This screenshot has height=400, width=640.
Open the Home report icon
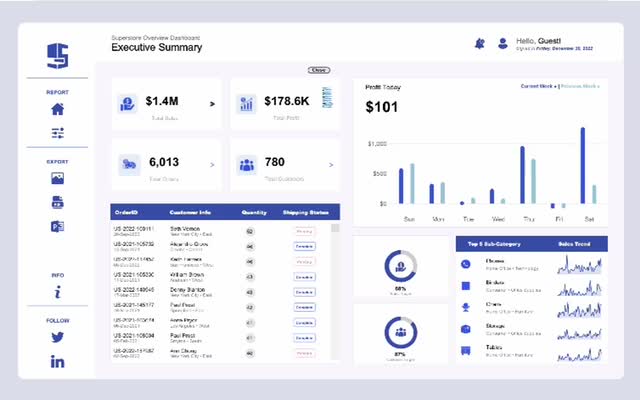pyautogui.click(x=58, y=109)
